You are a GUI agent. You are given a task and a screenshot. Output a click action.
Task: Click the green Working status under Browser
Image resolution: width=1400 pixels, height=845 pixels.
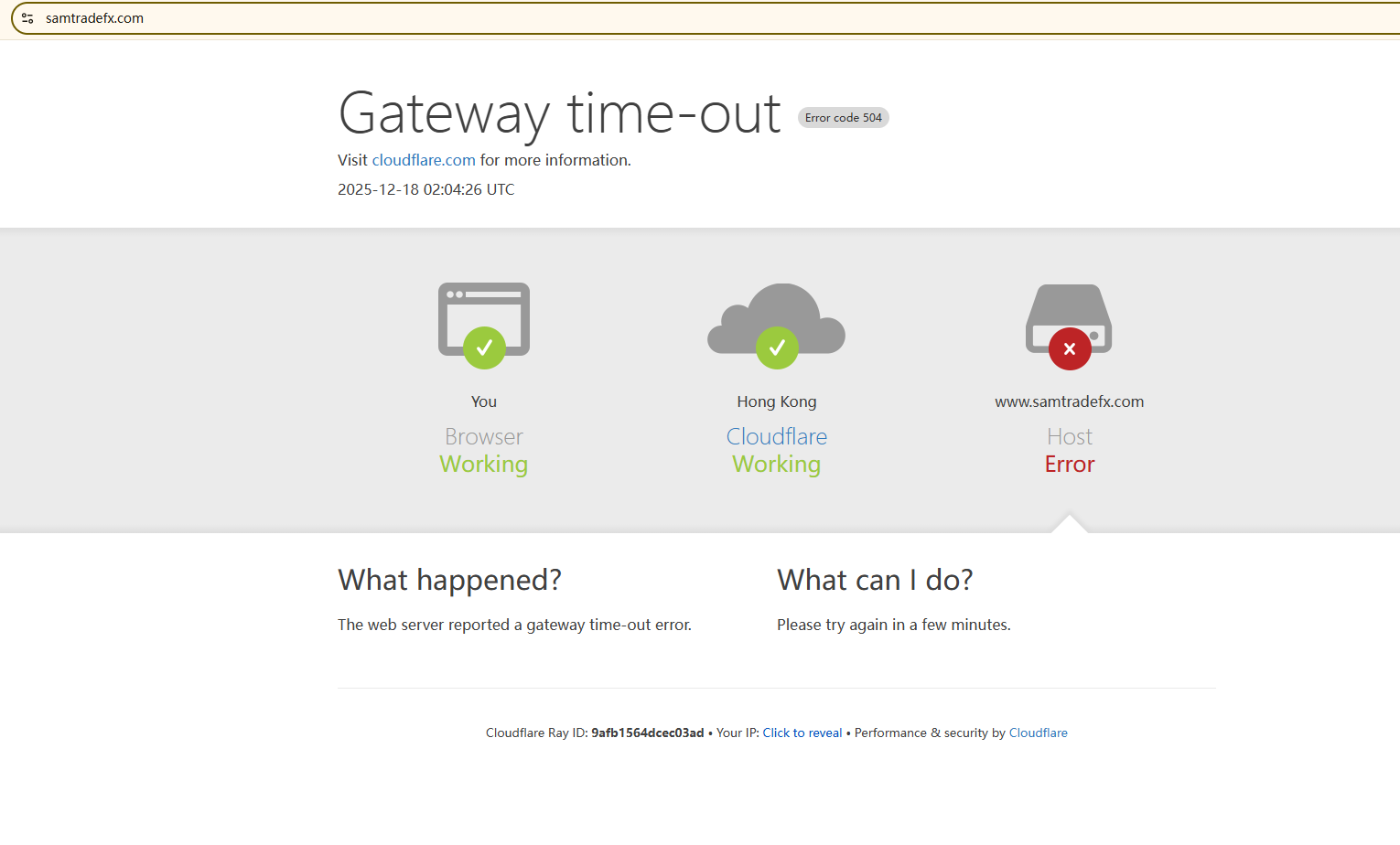point(484,465)
